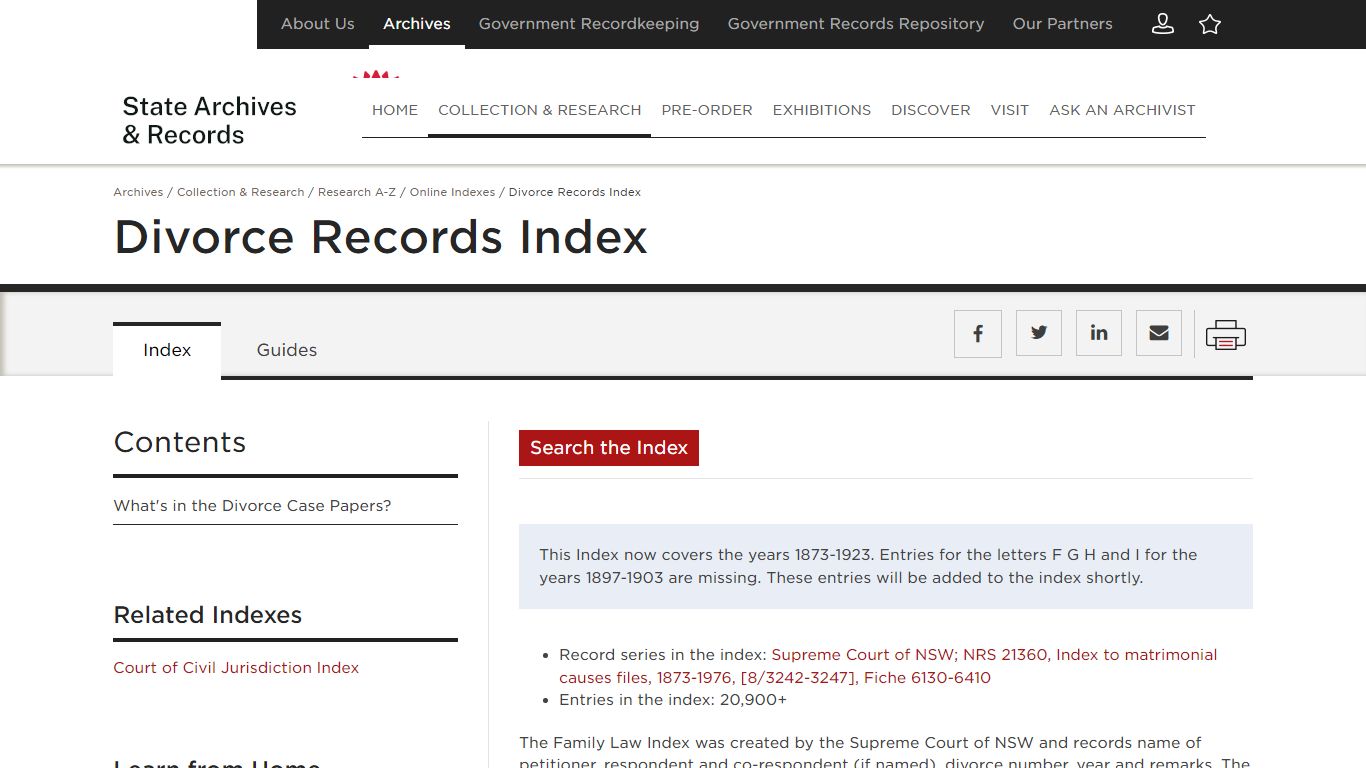Open About Us in top bar
Screen dimensions: 1366x768
[x=318, y=24]
